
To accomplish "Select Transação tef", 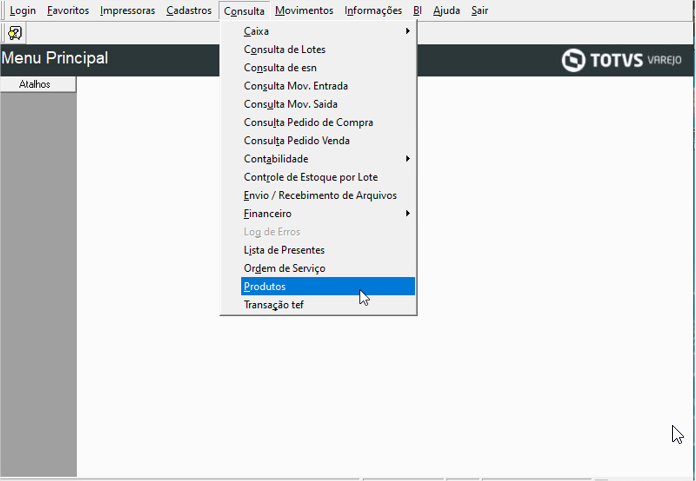I will click(328, 304).
